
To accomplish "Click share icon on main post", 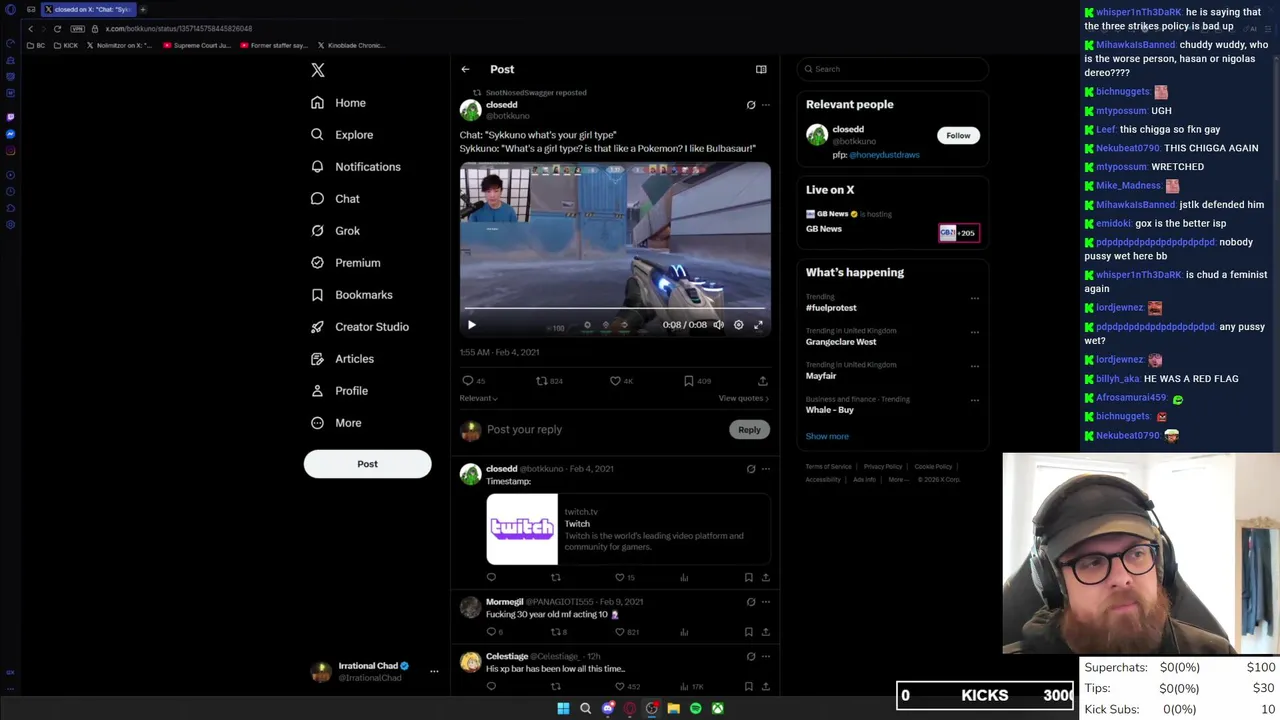I will (x=762, y=381).
